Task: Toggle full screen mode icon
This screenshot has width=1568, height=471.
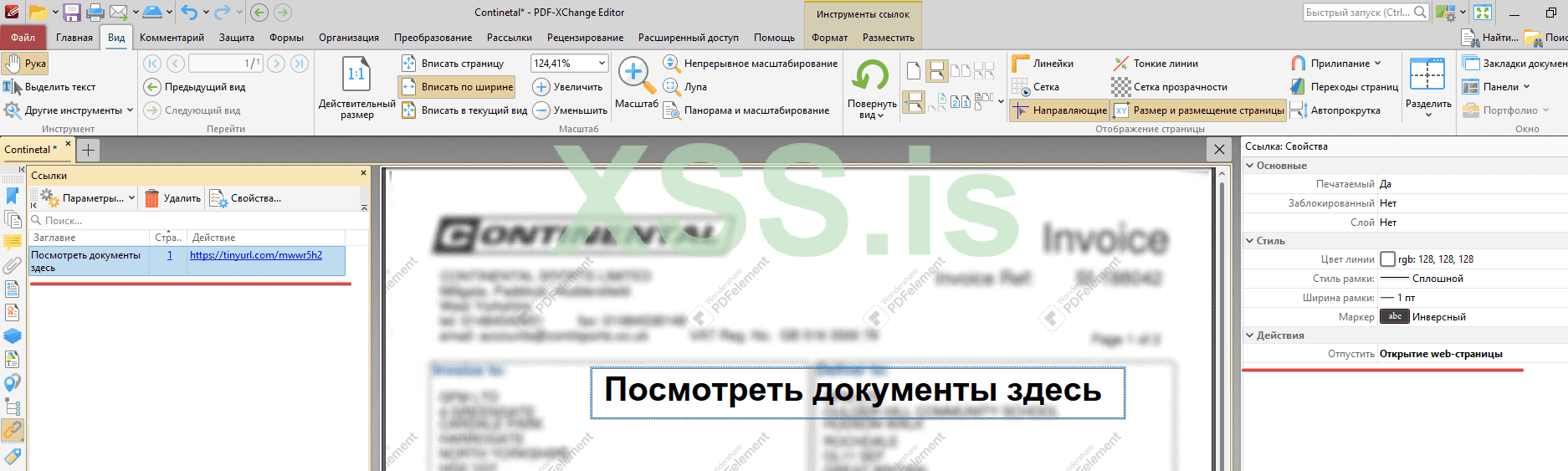Action: pos(1483,13)
